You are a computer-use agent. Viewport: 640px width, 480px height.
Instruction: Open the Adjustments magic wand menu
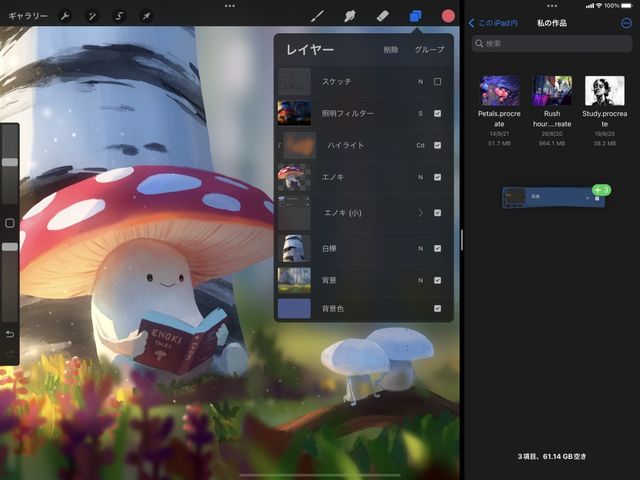(x=92, y=16)
